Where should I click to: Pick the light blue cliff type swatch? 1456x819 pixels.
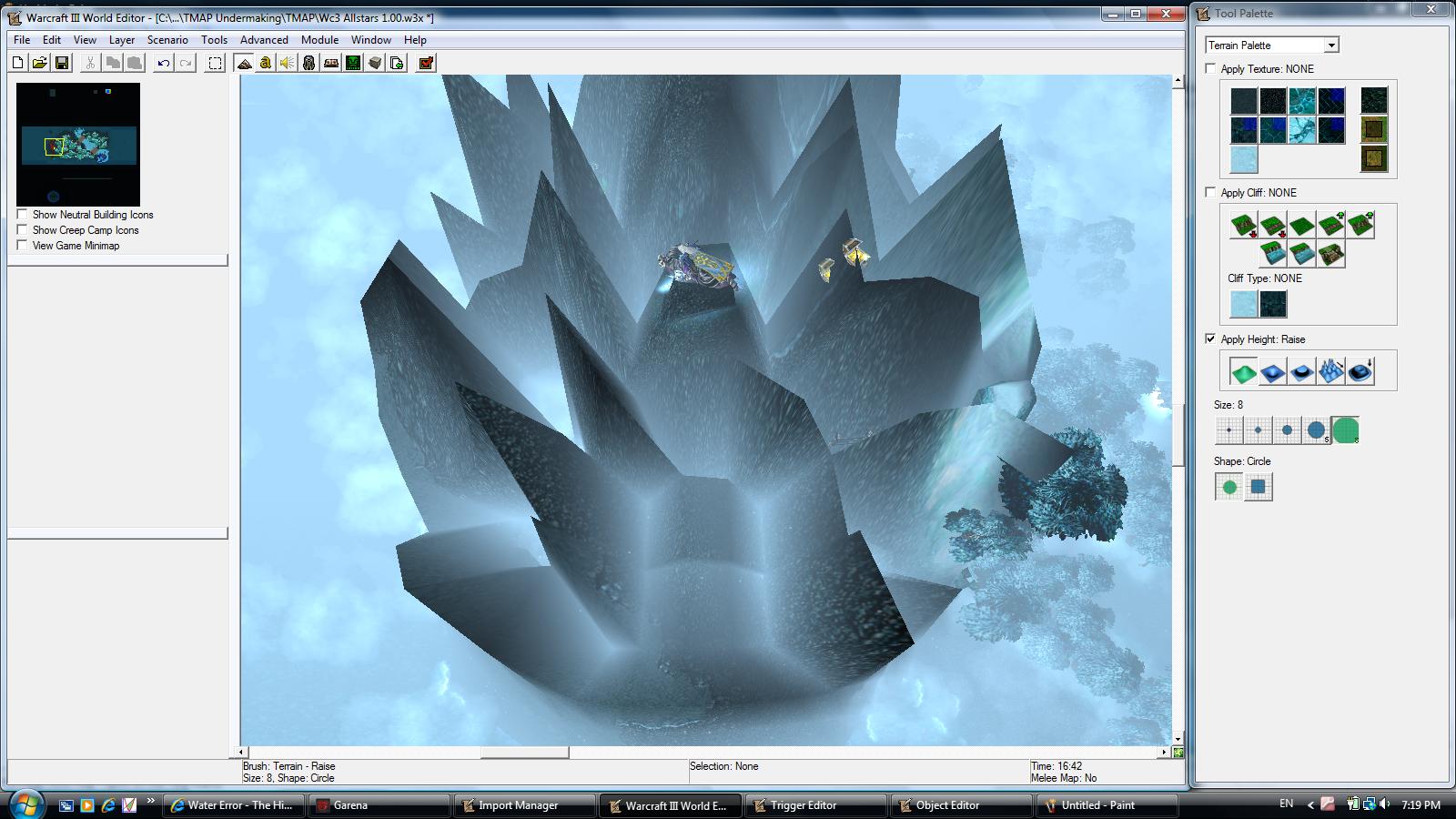click(1243, 304)
